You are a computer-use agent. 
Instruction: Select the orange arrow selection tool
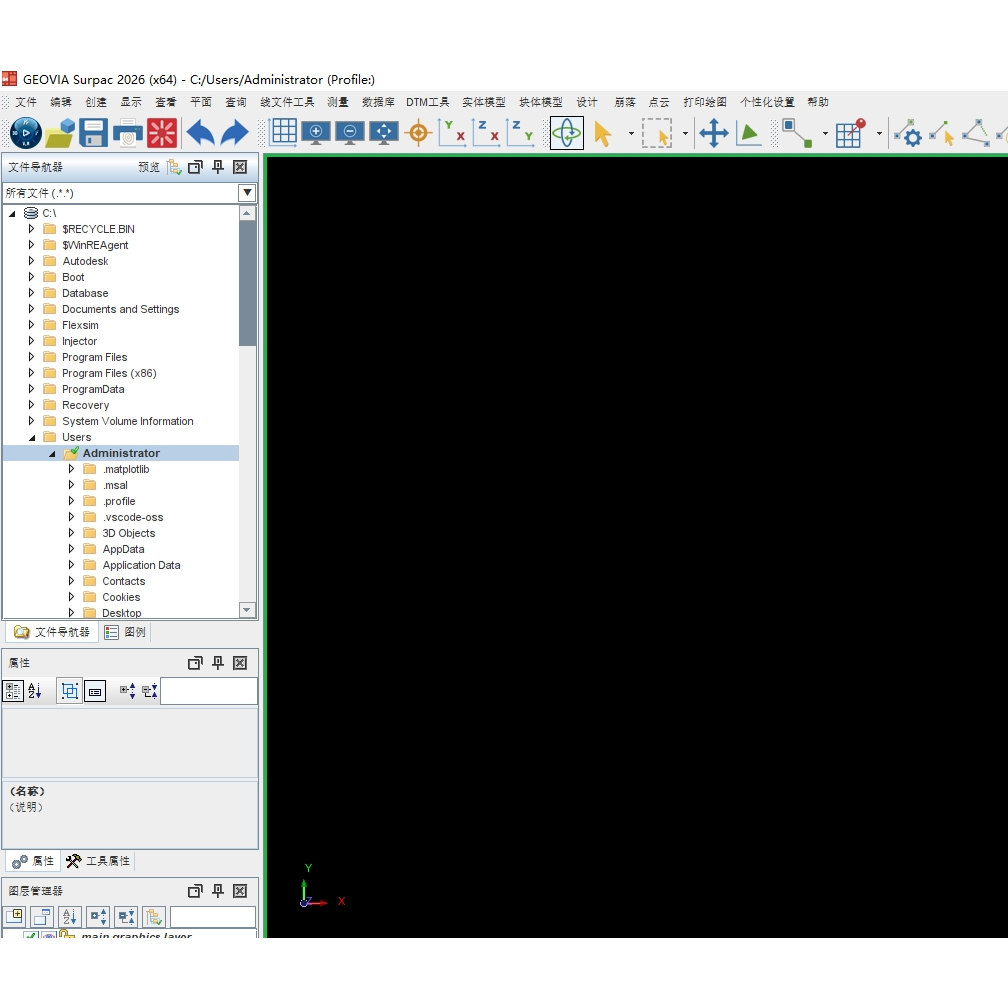tap(603, 134)
